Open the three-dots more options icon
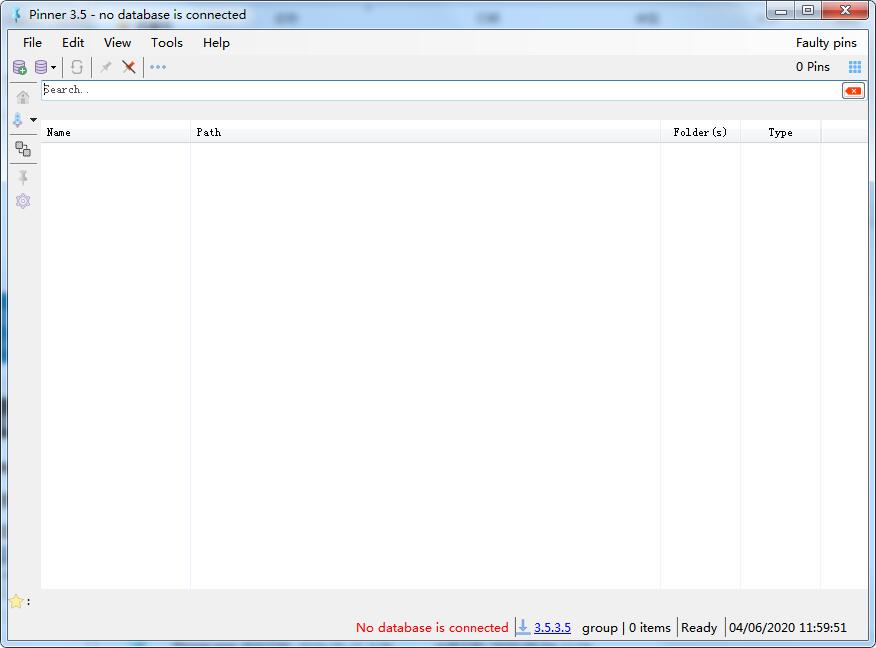 158,67
